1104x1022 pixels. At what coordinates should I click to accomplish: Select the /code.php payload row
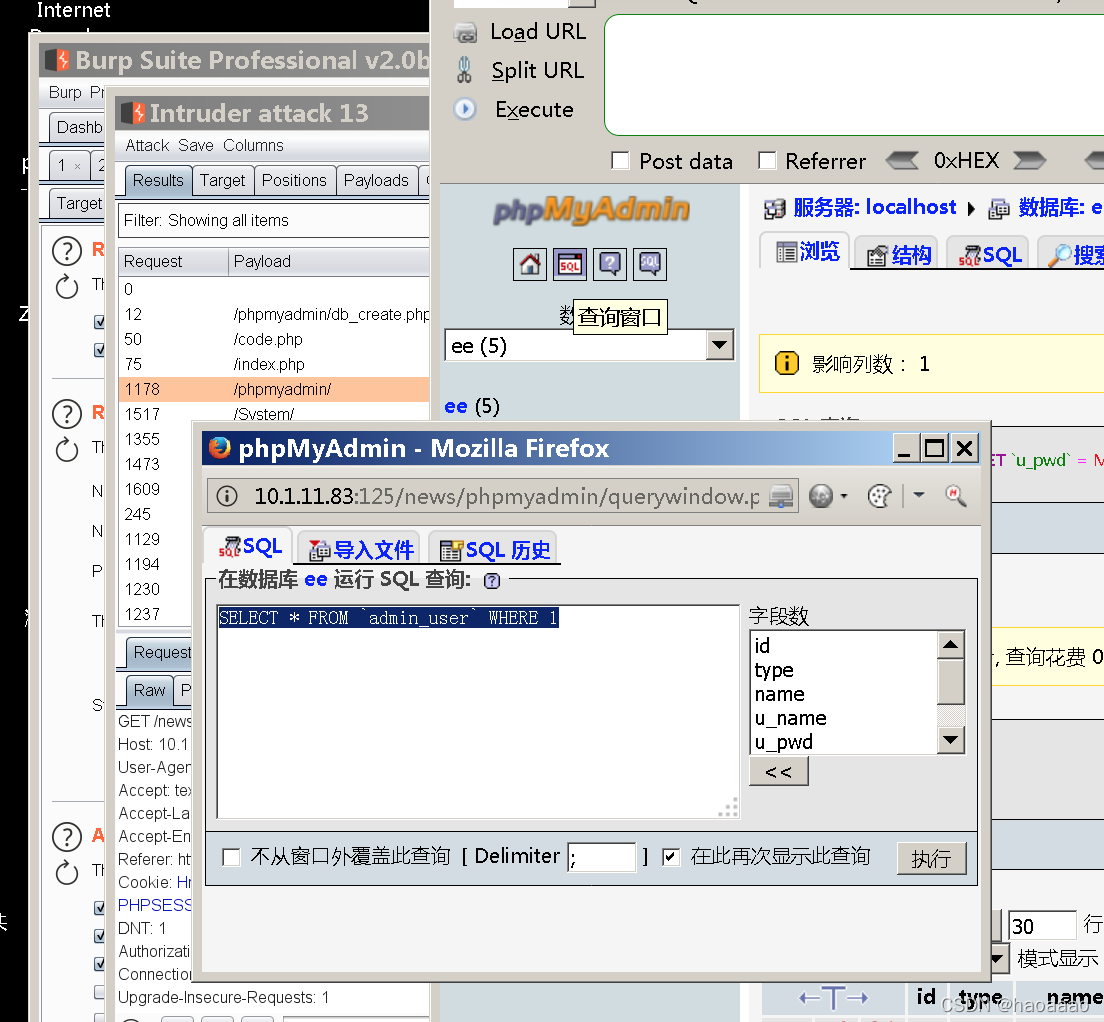pyautogui.click(x=274, y=339)
